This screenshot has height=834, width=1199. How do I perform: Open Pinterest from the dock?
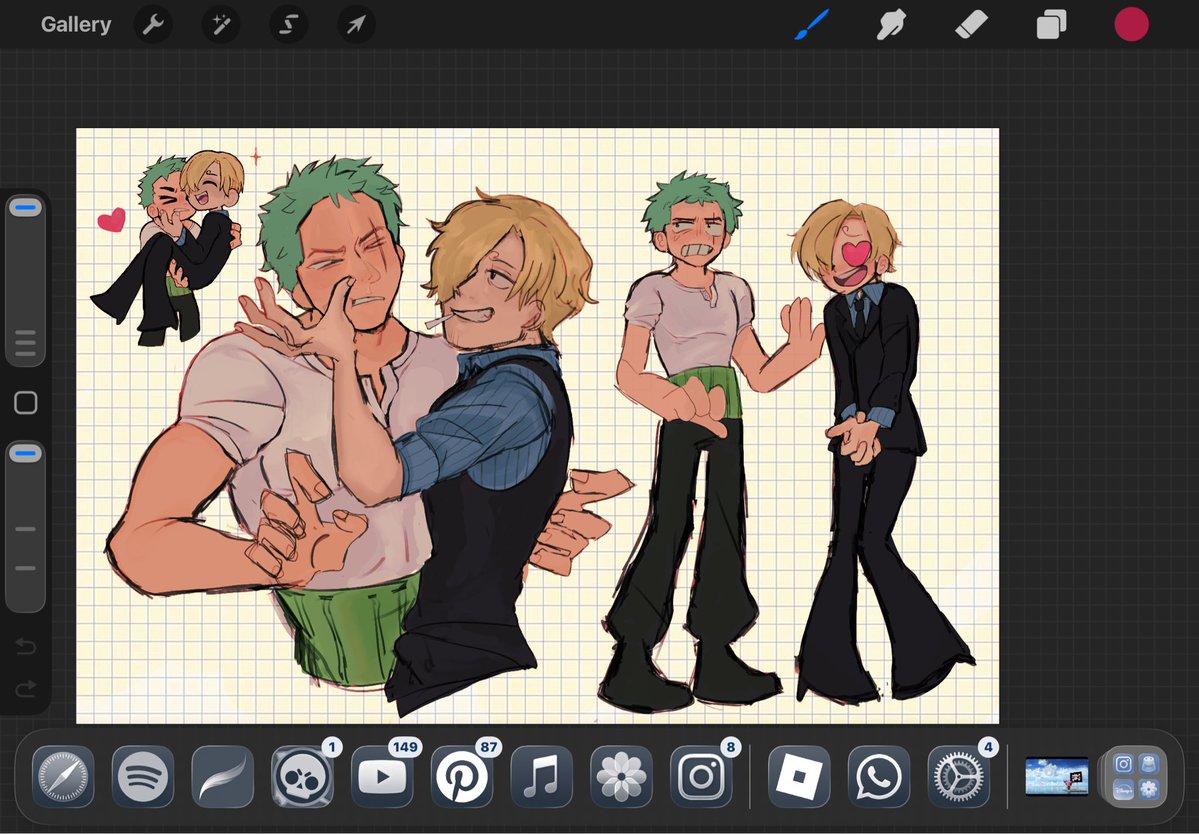[x=462, y=777]
